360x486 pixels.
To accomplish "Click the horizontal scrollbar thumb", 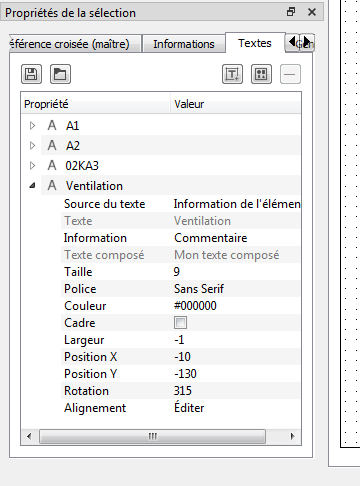I will (153, 436).
